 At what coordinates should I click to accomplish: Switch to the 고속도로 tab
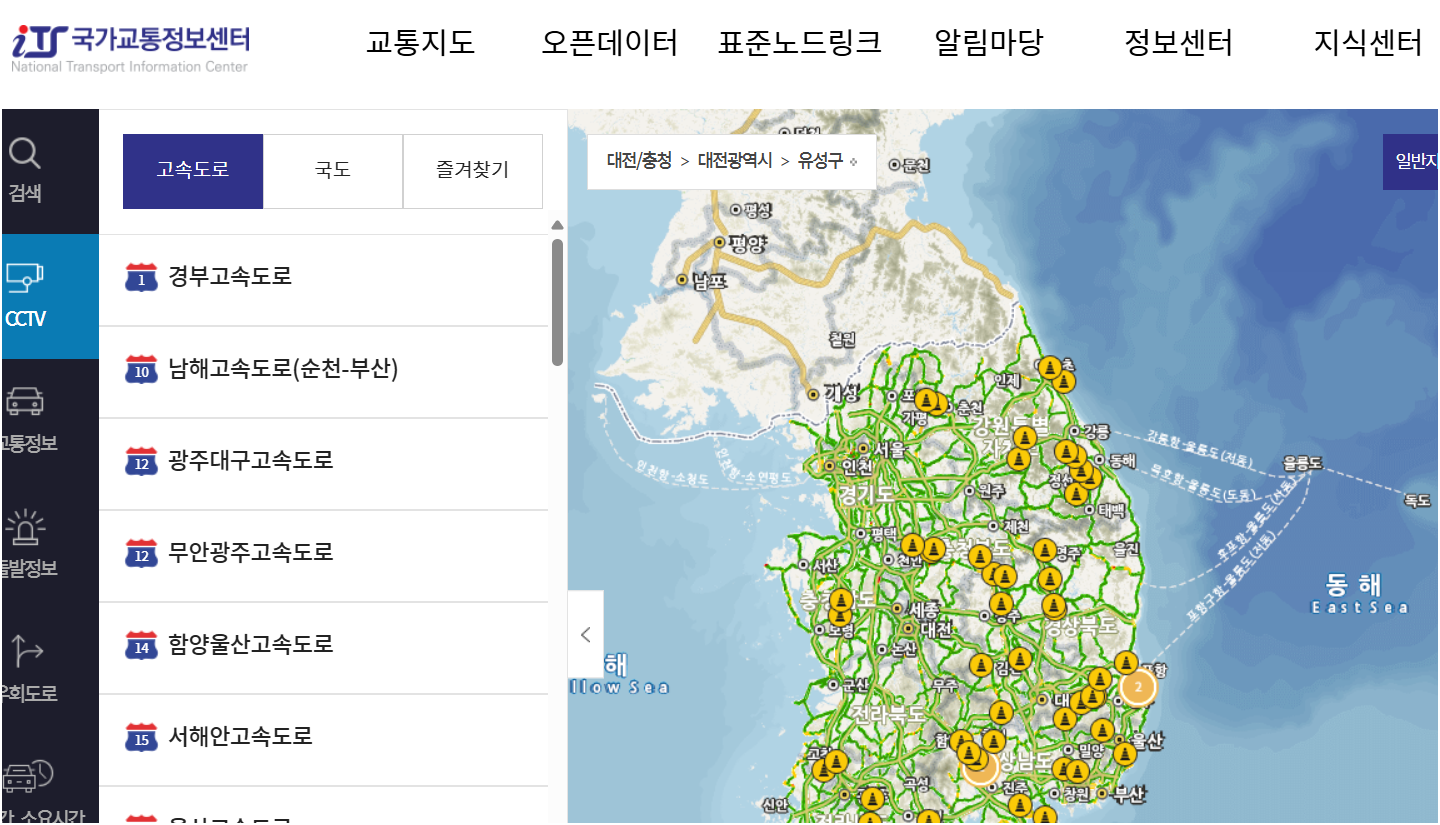pyautogui.click(x=193, y=171)
